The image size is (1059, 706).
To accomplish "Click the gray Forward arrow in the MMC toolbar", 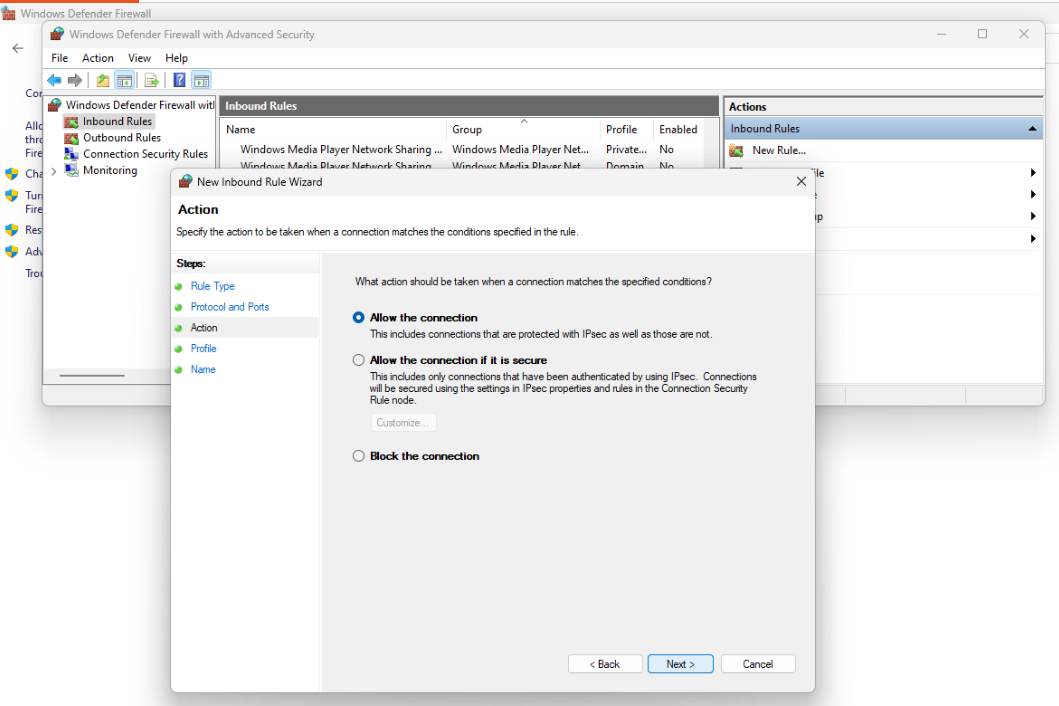I will click(75, 80).
